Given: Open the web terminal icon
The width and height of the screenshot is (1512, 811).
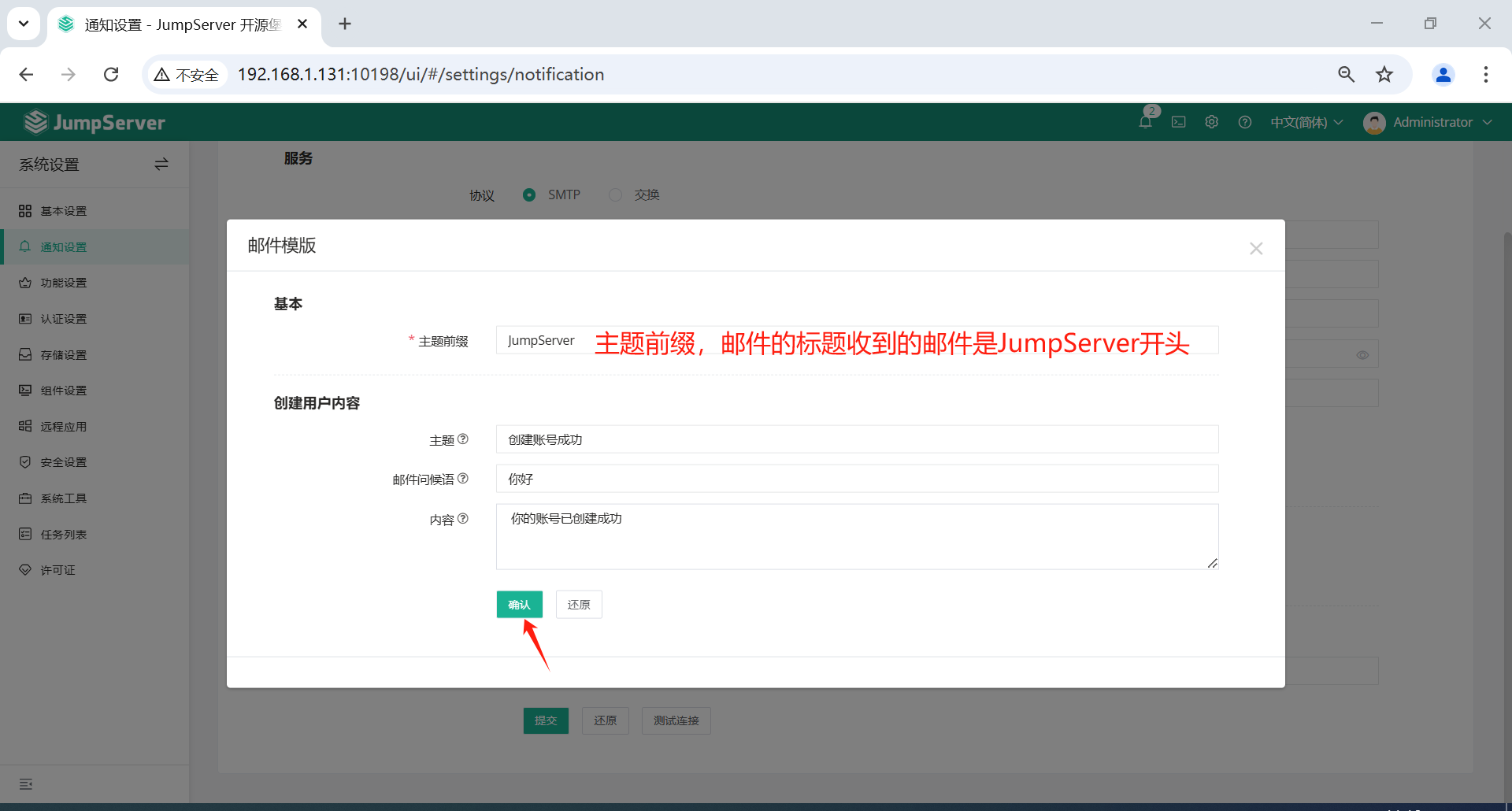Looking at the screenshot, I should pyautogui.click(x=1178, y=122).
